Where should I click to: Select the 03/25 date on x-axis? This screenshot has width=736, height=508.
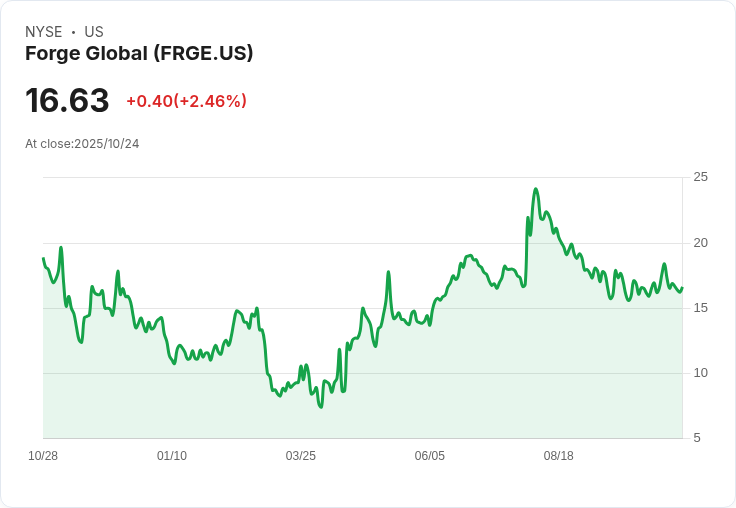coord(301,456)
